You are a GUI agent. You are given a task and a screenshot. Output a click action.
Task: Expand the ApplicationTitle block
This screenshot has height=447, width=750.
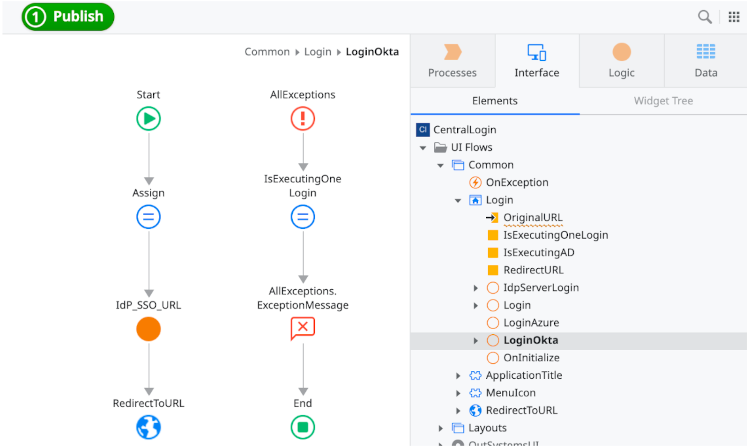[x=458, y=376]
